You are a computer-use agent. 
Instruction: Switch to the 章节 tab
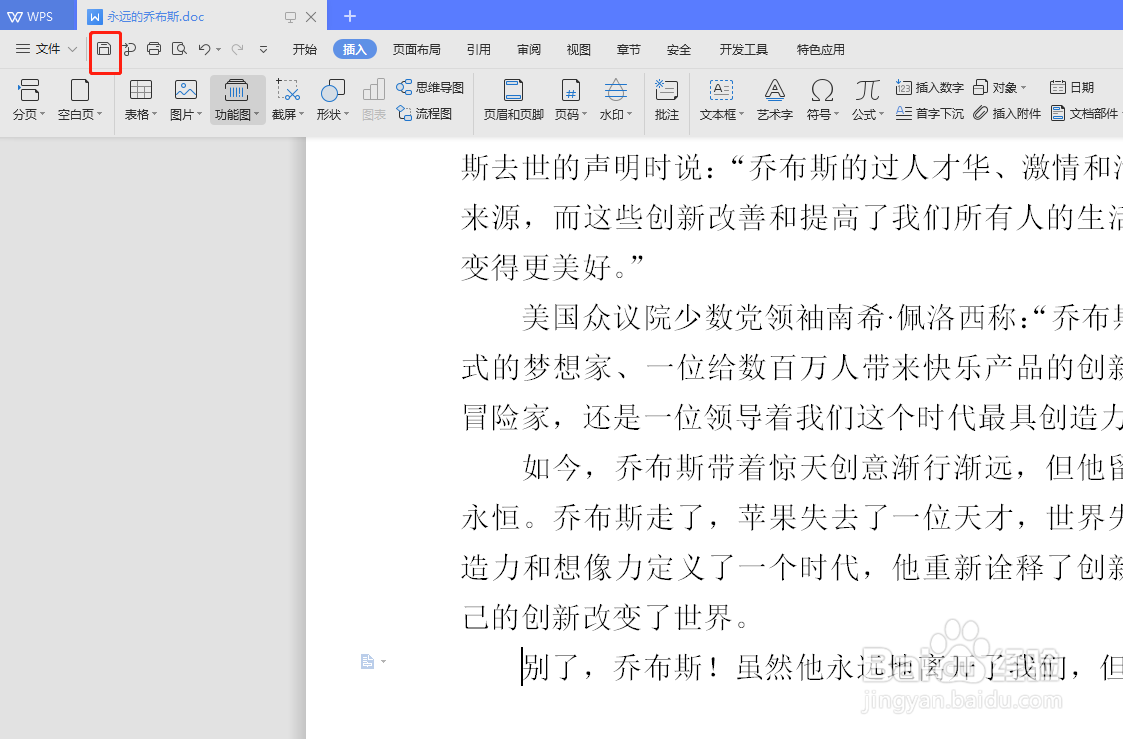point(629,49)
